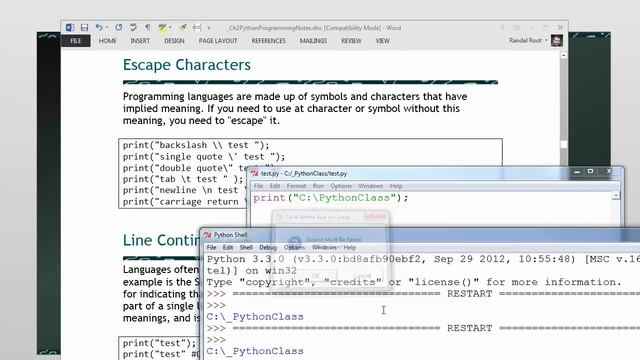Click the test.py editor window icon

point(255,173)
